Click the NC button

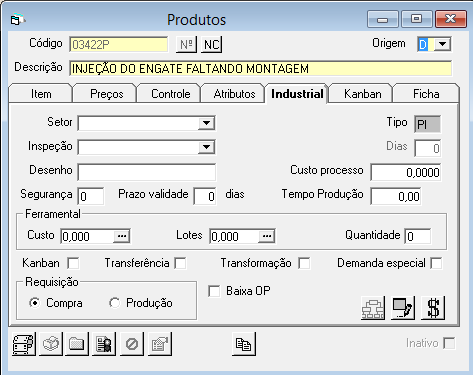point(212,44)
